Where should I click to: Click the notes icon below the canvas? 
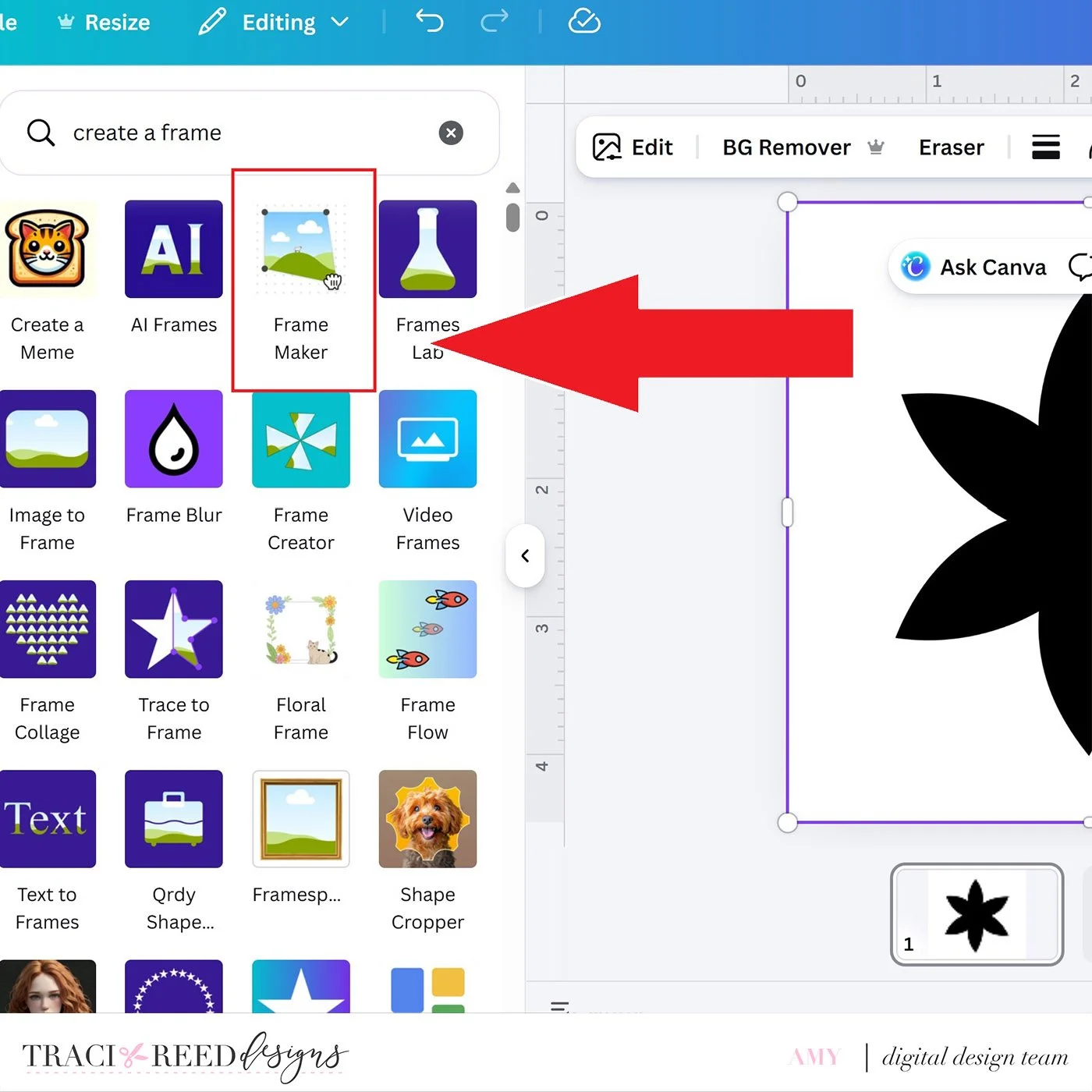[x=559, y=1007]
